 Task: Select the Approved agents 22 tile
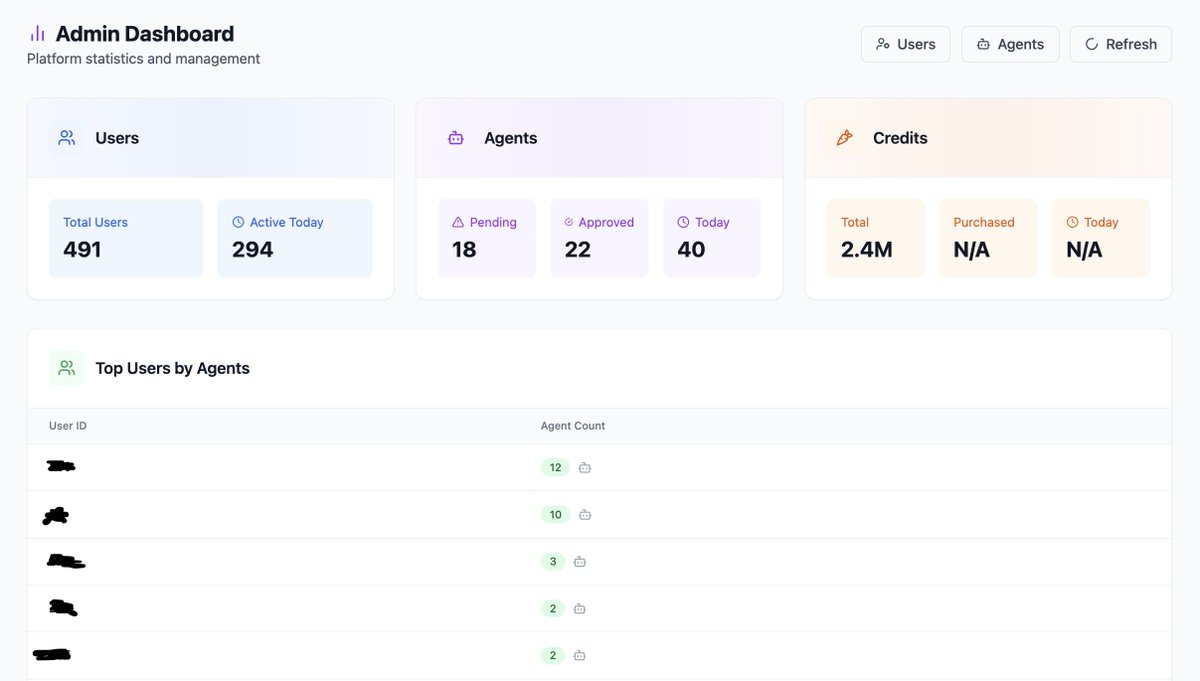coord(599,238)
